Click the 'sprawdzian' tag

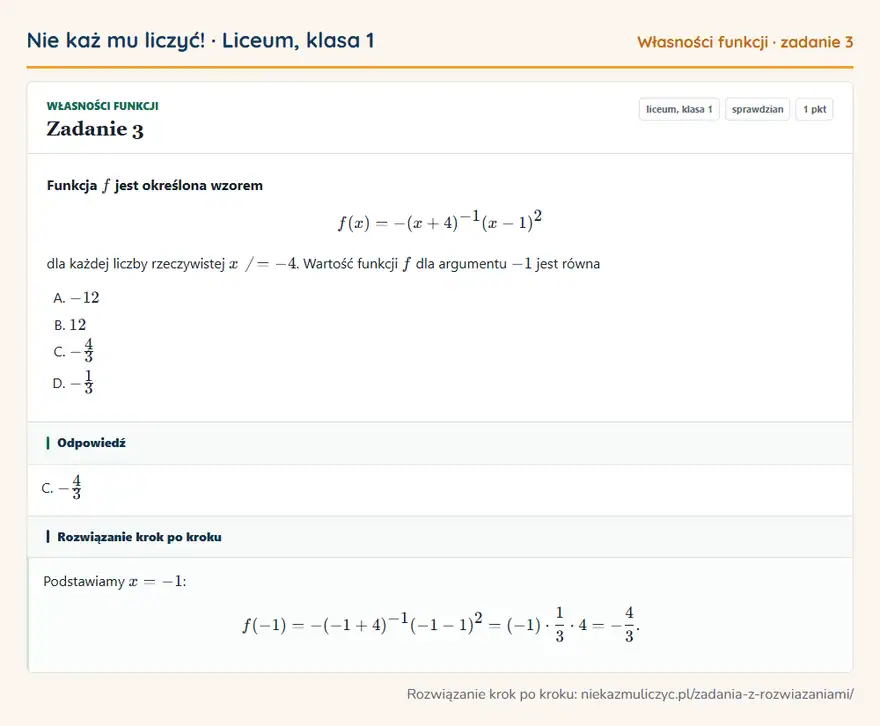(757, 109)
